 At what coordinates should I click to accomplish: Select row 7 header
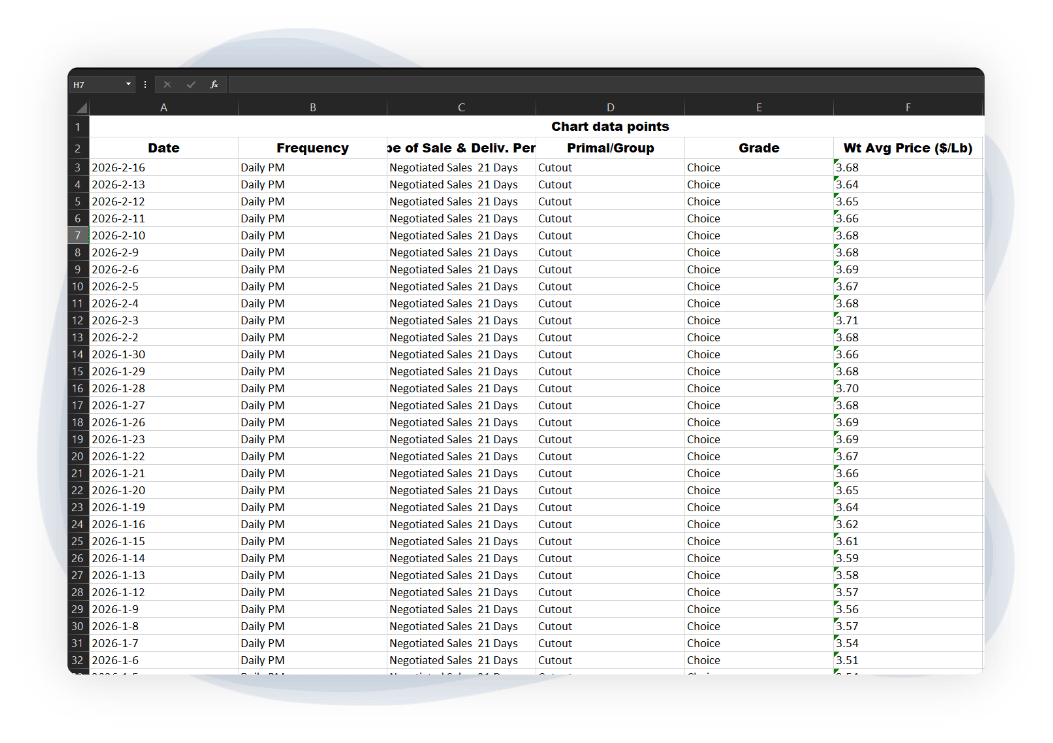[x=78, y=236]
